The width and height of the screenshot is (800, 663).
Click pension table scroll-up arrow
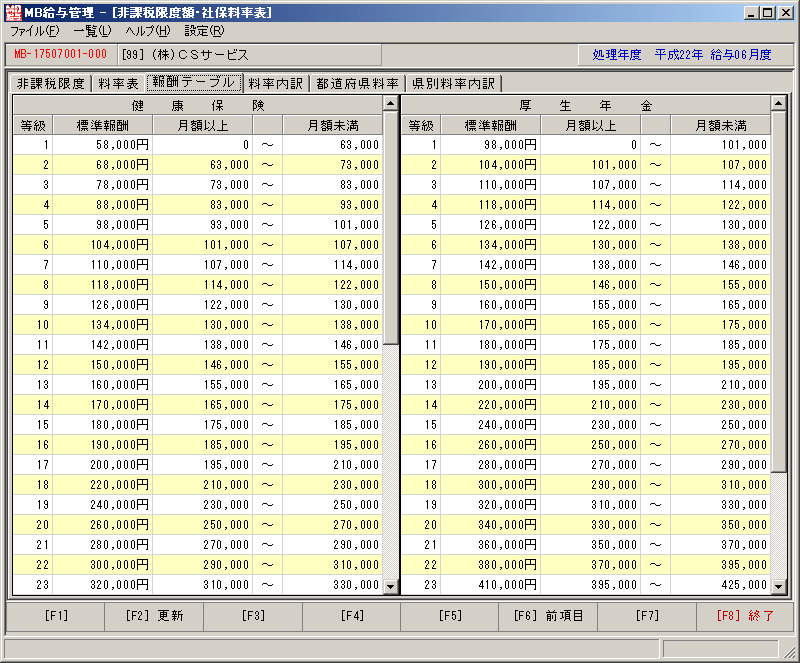(779, 104)
